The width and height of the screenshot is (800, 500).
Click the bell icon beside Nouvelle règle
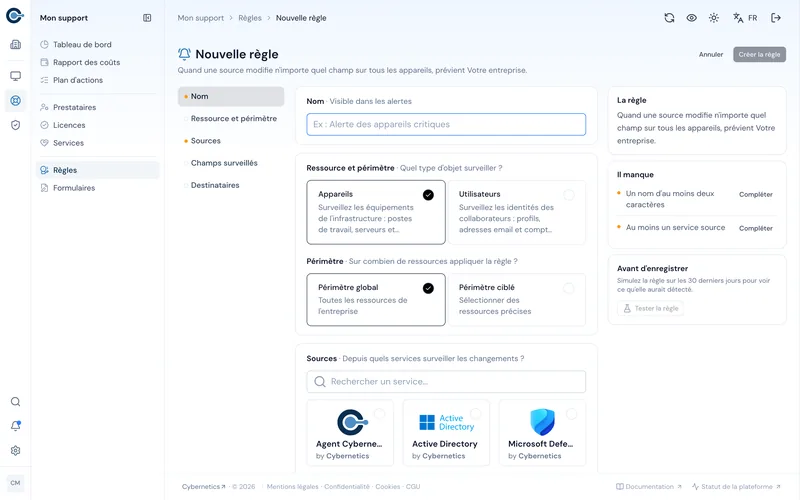[184, 54]
